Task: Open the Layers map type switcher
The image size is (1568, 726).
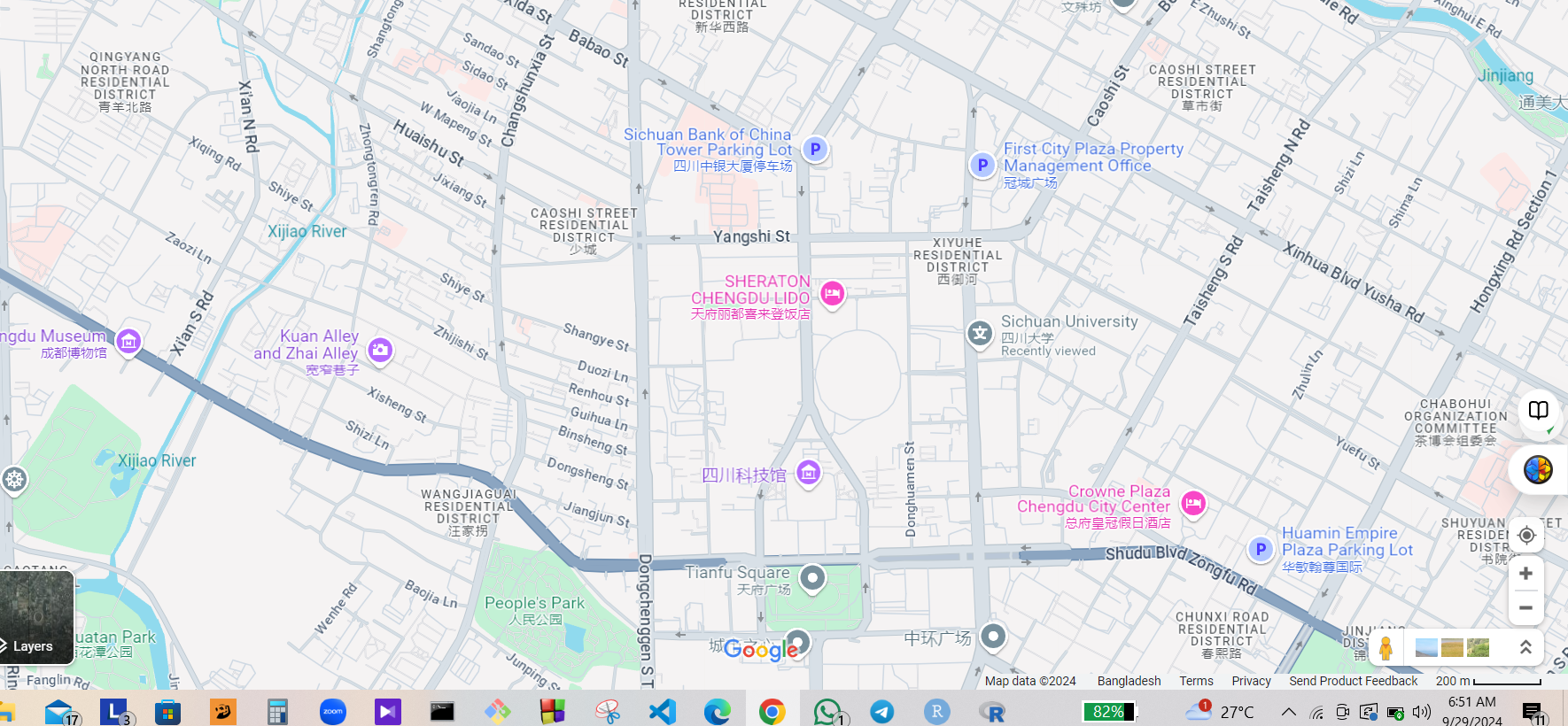Action: point(36,618)
